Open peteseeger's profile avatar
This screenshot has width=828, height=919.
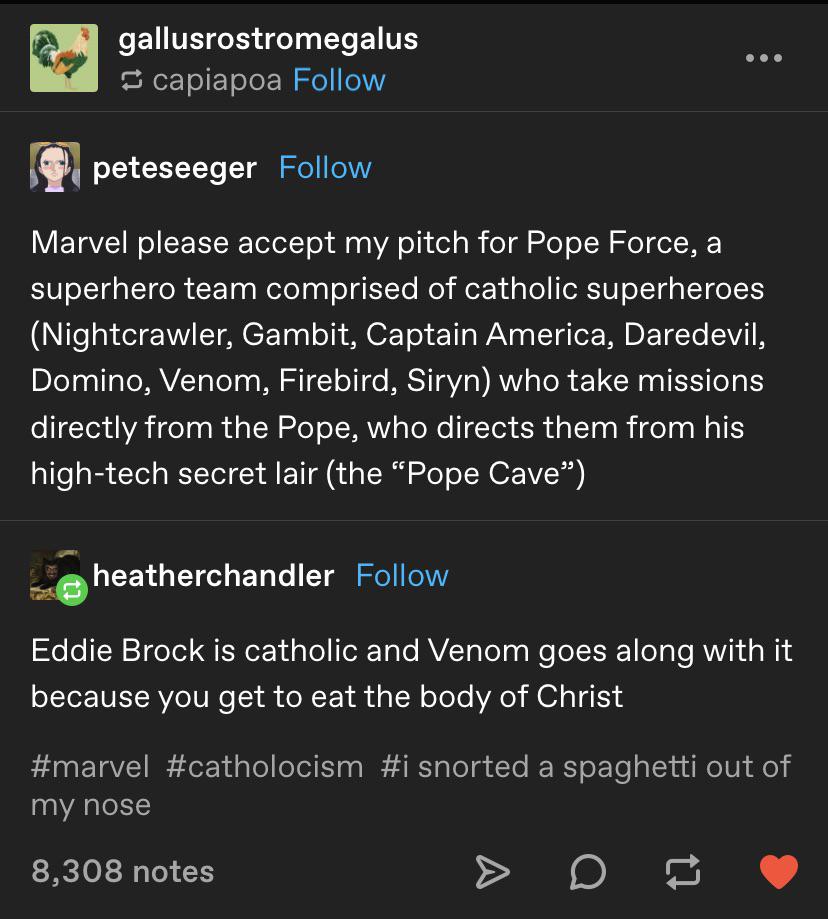[x=55, y=167]
